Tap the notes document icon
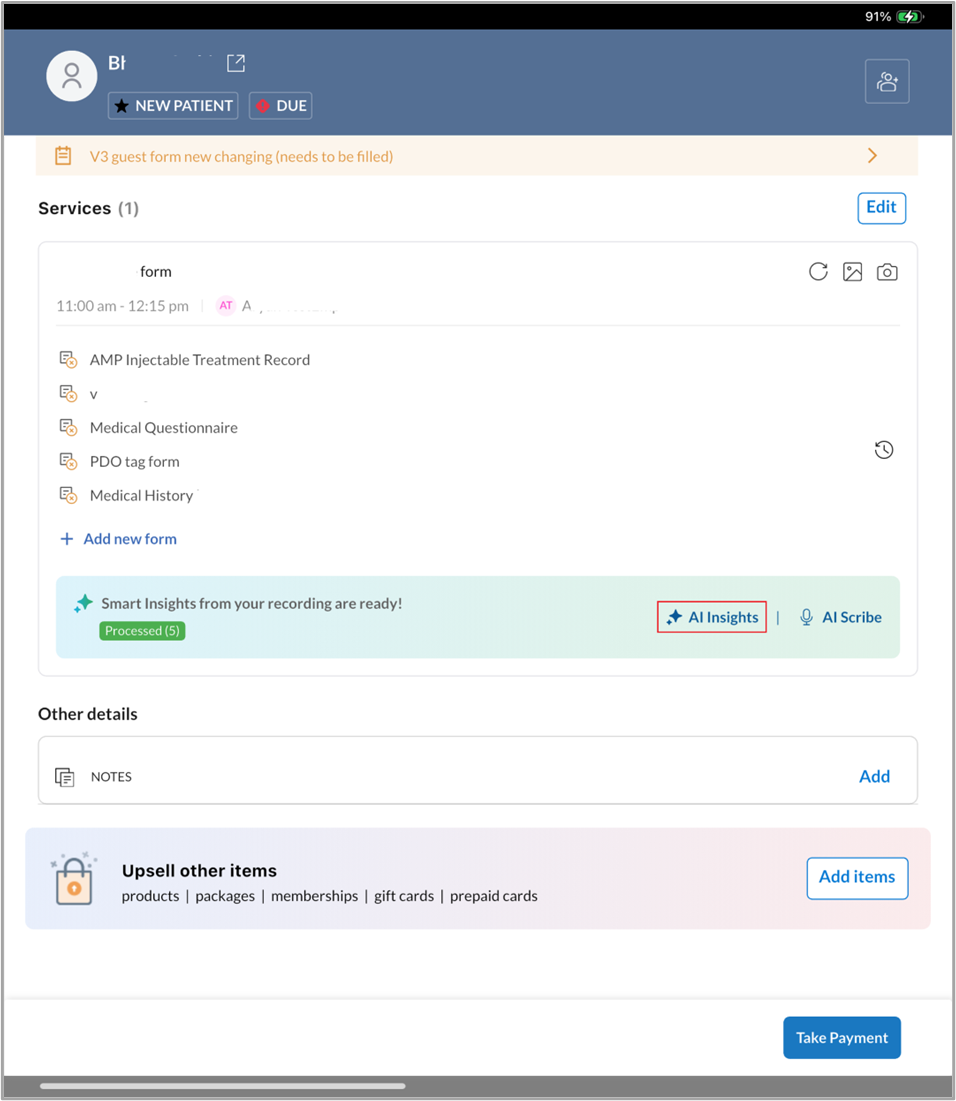This screenshot has width=956, height=1101. (x=65, y=777)
